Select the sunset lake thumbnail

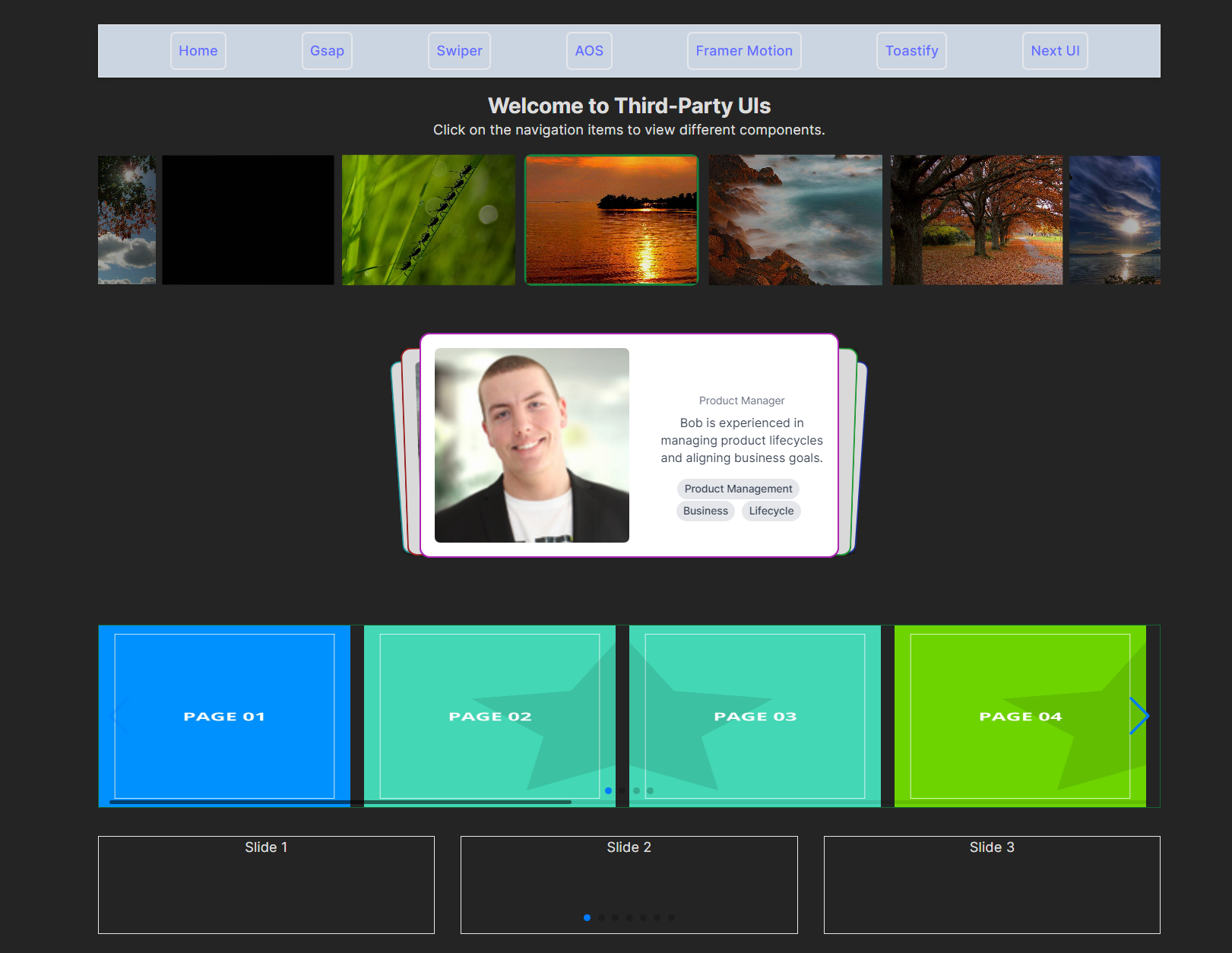click(611, 220)
